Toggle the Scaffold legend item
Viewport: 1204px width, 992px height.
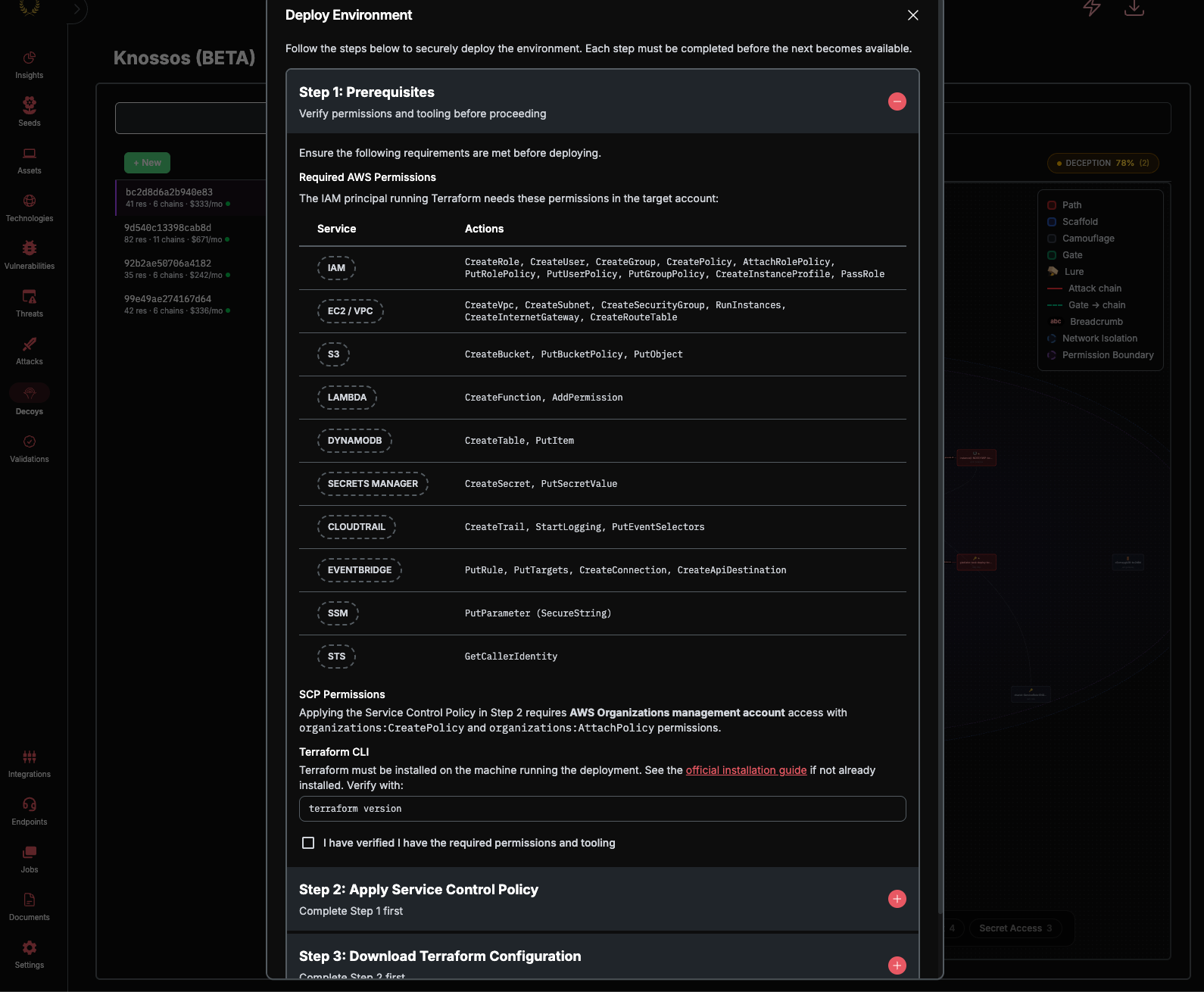click(x=1072, y=222)
